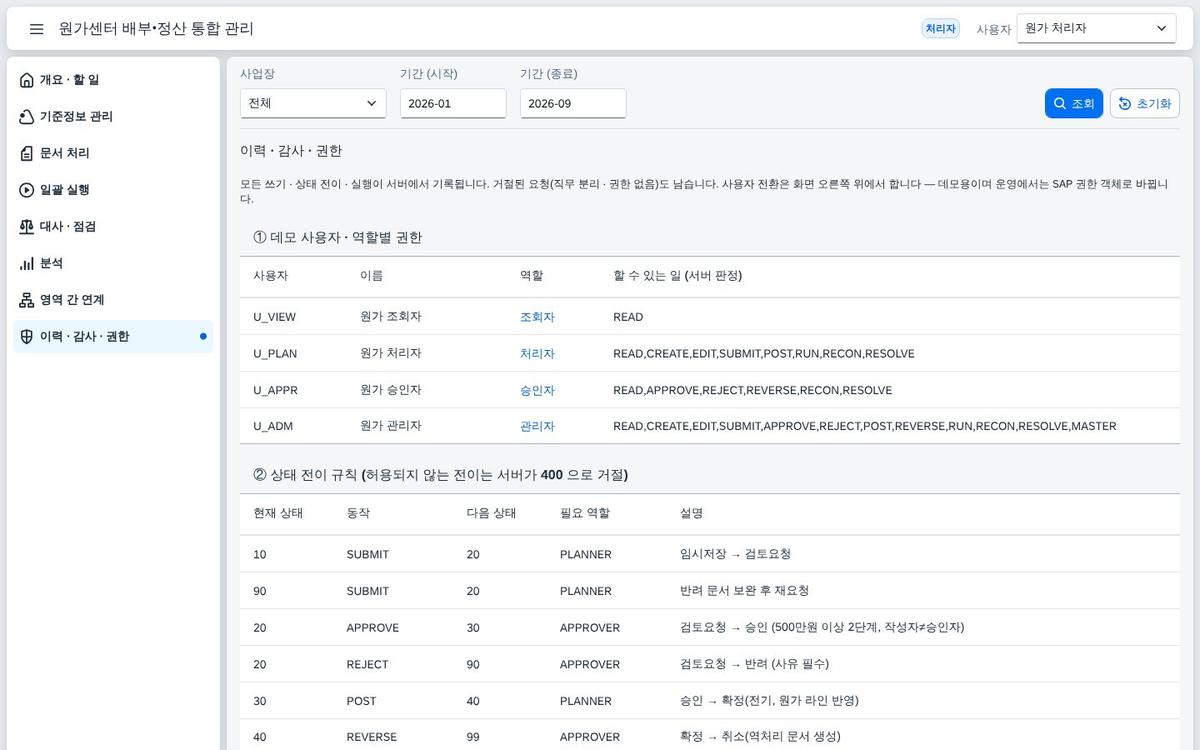Click the name 원가 승인자
The image size is (1200, 750).
coord(390,389)
